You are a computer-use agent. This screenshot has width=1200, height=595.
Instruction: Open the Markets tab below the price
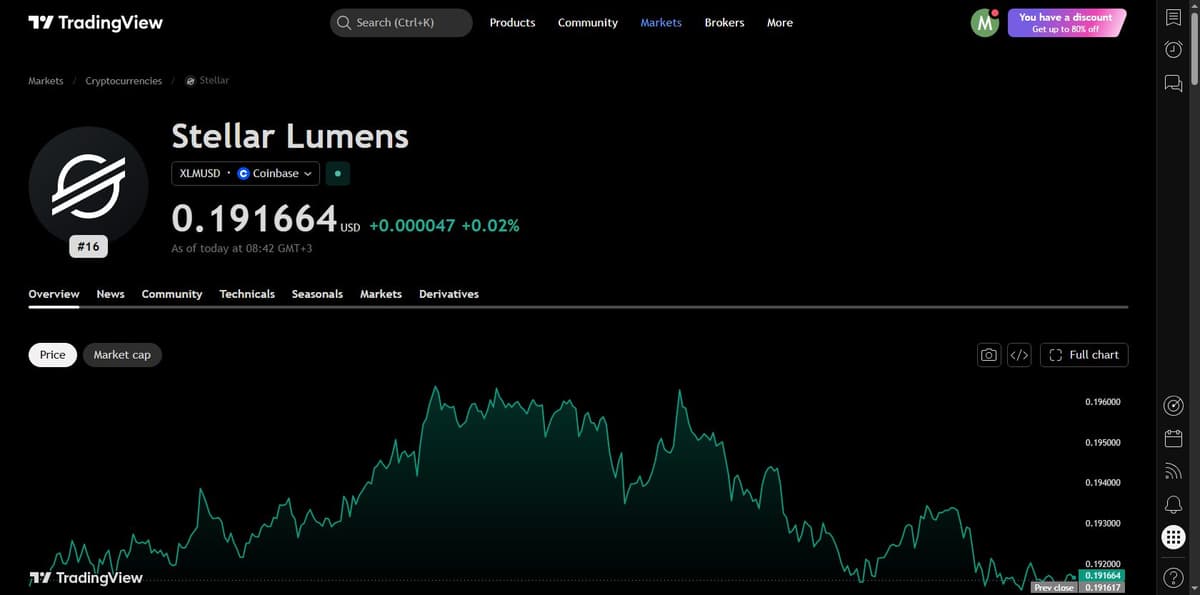pyautogui.click(x=381, y=294)
